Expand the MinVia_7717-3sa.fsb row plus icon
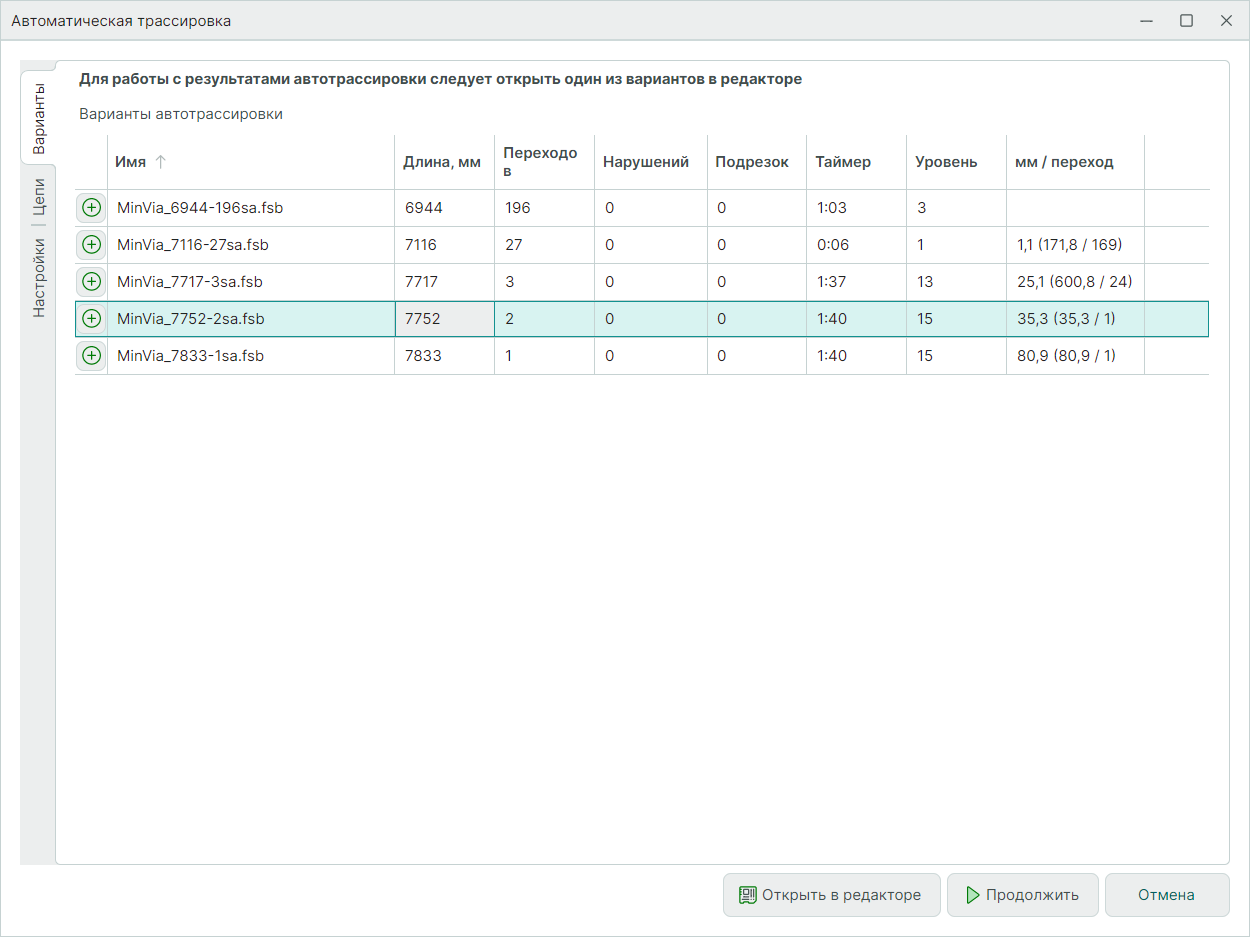Screen dimensions: 1250x937 point(91,282)
